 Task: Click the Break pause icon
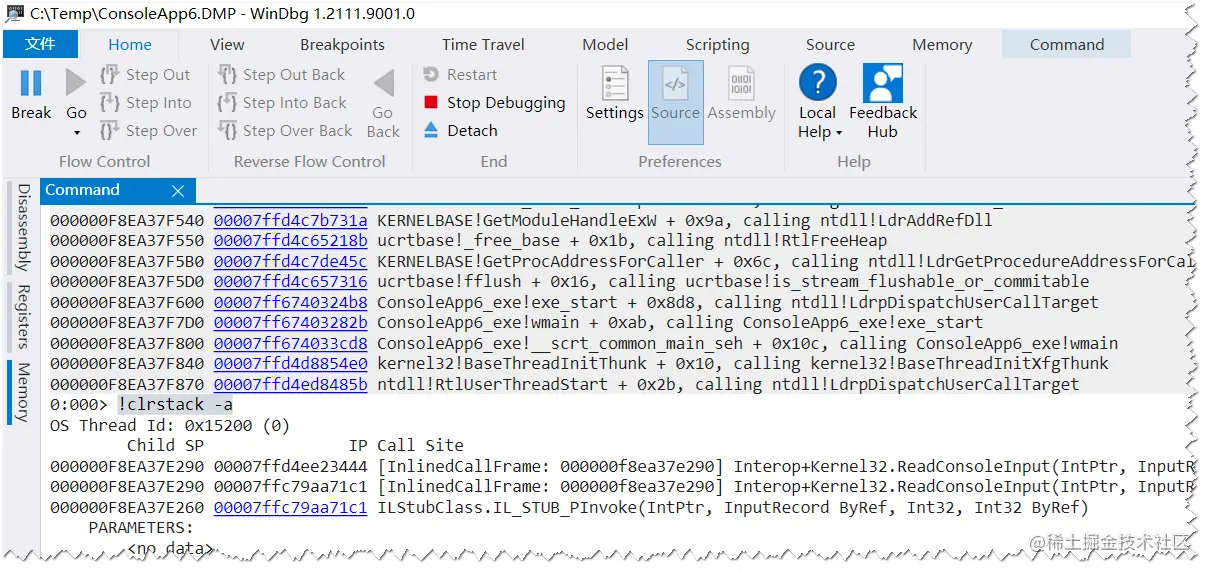(31, 83)
